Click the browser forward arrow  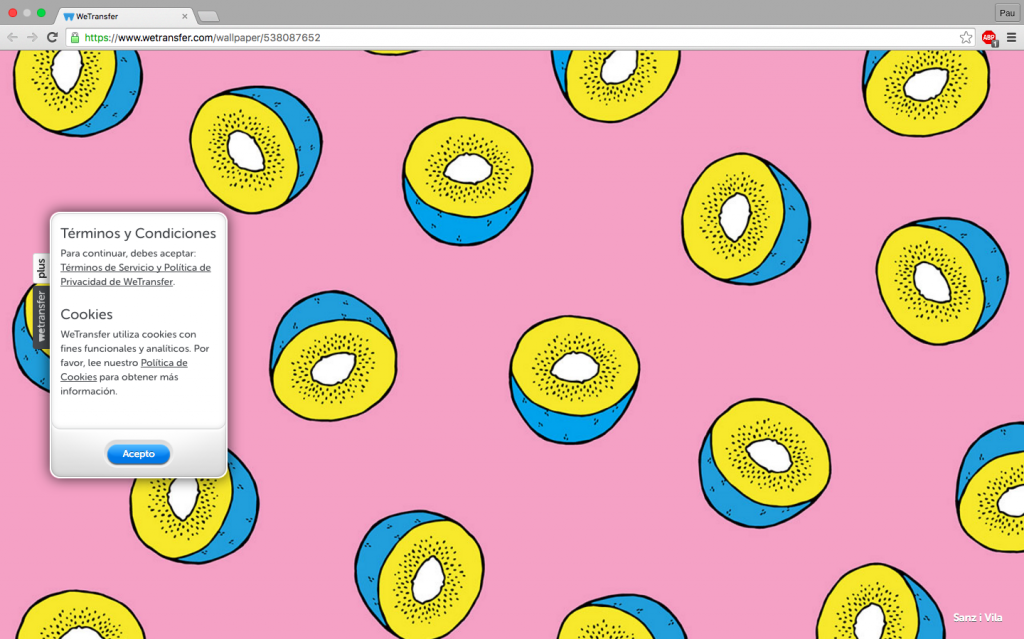click(x=32, y=37)
